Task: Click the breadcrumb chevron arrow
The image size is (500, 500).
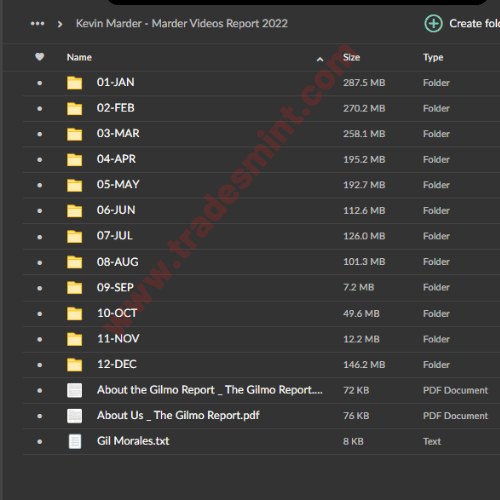Action: tap(60, 24)
